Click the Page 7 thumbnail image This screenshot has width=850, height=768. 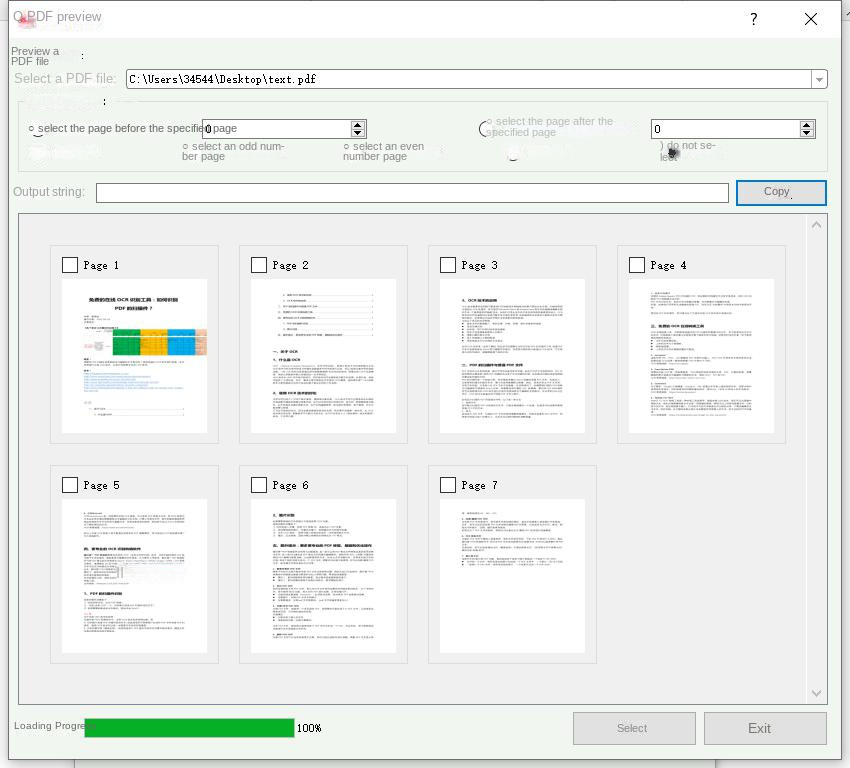click(512, 576)
